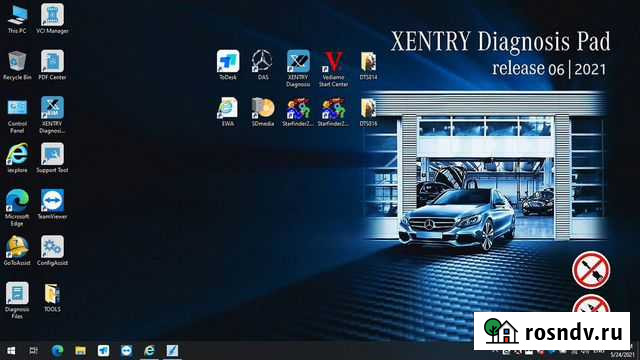Select the Diagnosis Files icon

point(17,301)
